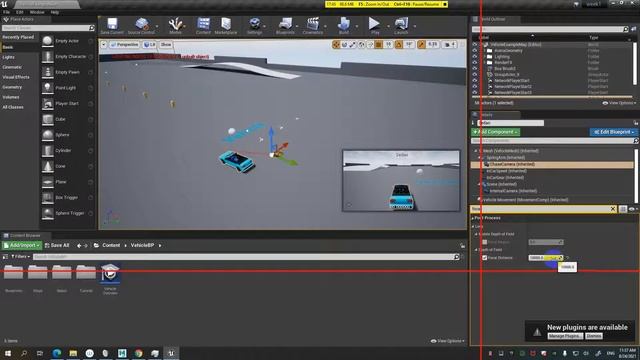Screen dimensions: 640x360
Task: Click the Launch toolbar icon
Action: [401, 24]
